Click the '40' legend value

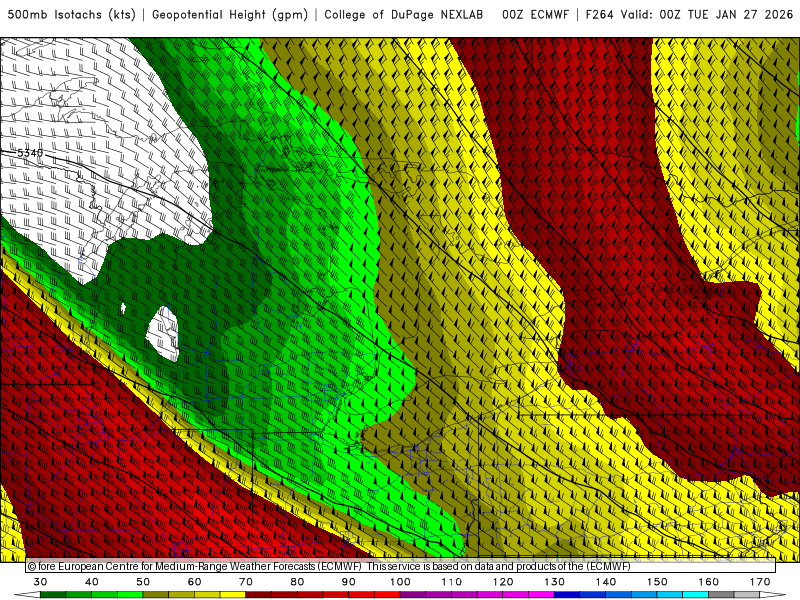pos(92,582)
